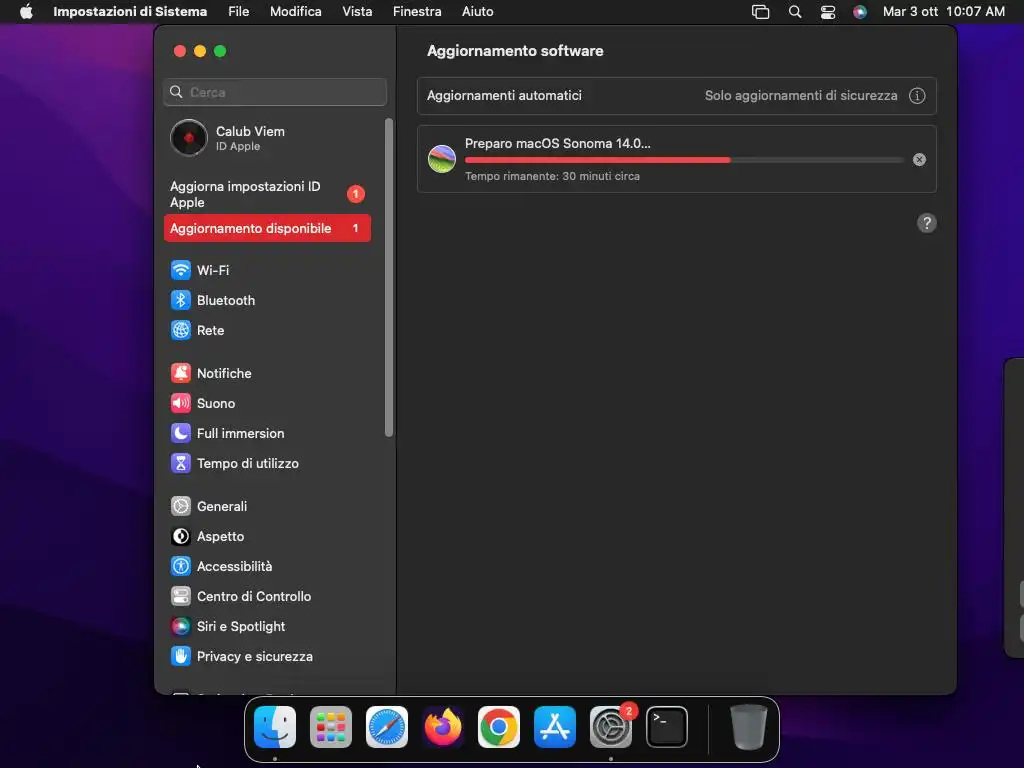1024x768 pixels.
Task: Open the help question mark button
Action: pyautogui.click(x=927, y=223)
